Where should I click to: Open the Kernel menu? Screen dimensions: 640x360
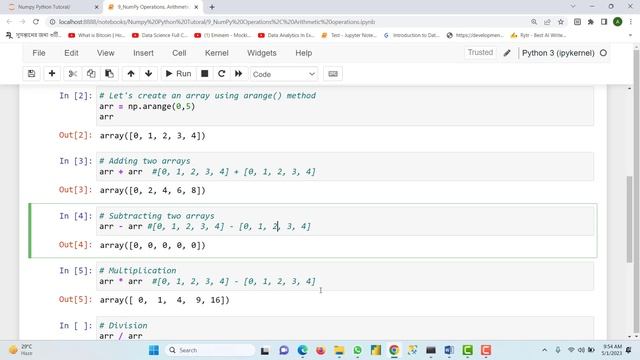coord(216,53)
